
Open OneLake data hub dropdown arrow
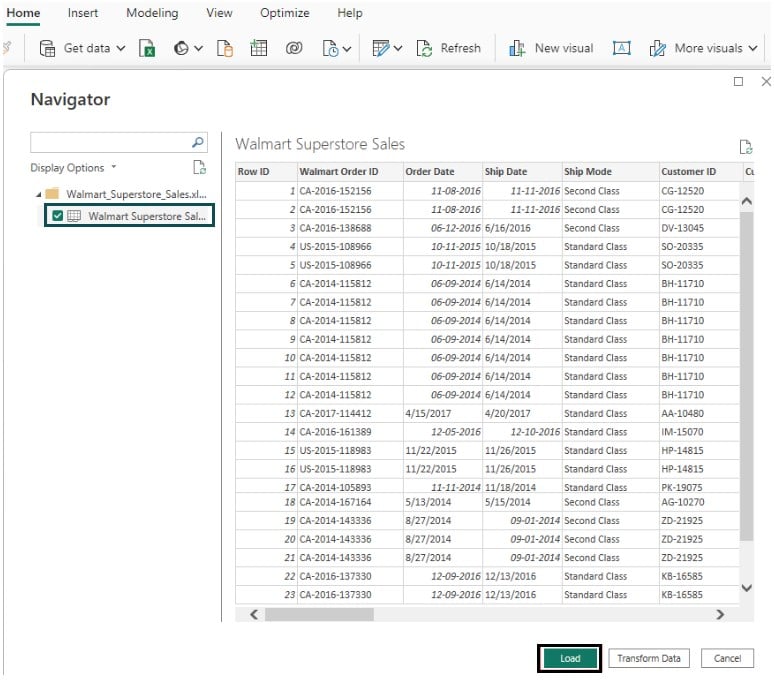pyautogui.click(x=198, y=48)
